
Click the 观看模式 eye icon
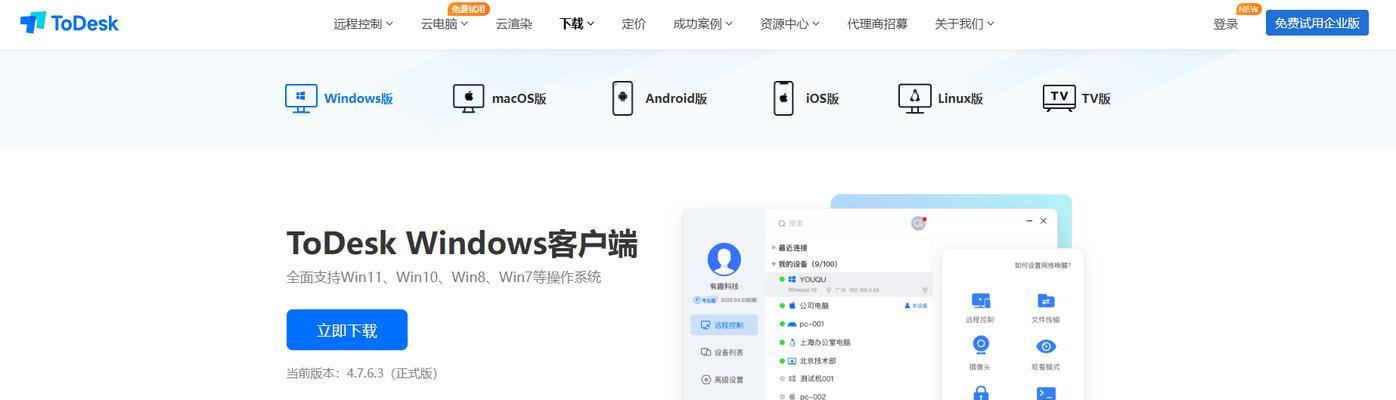[x=1046, y=347]
